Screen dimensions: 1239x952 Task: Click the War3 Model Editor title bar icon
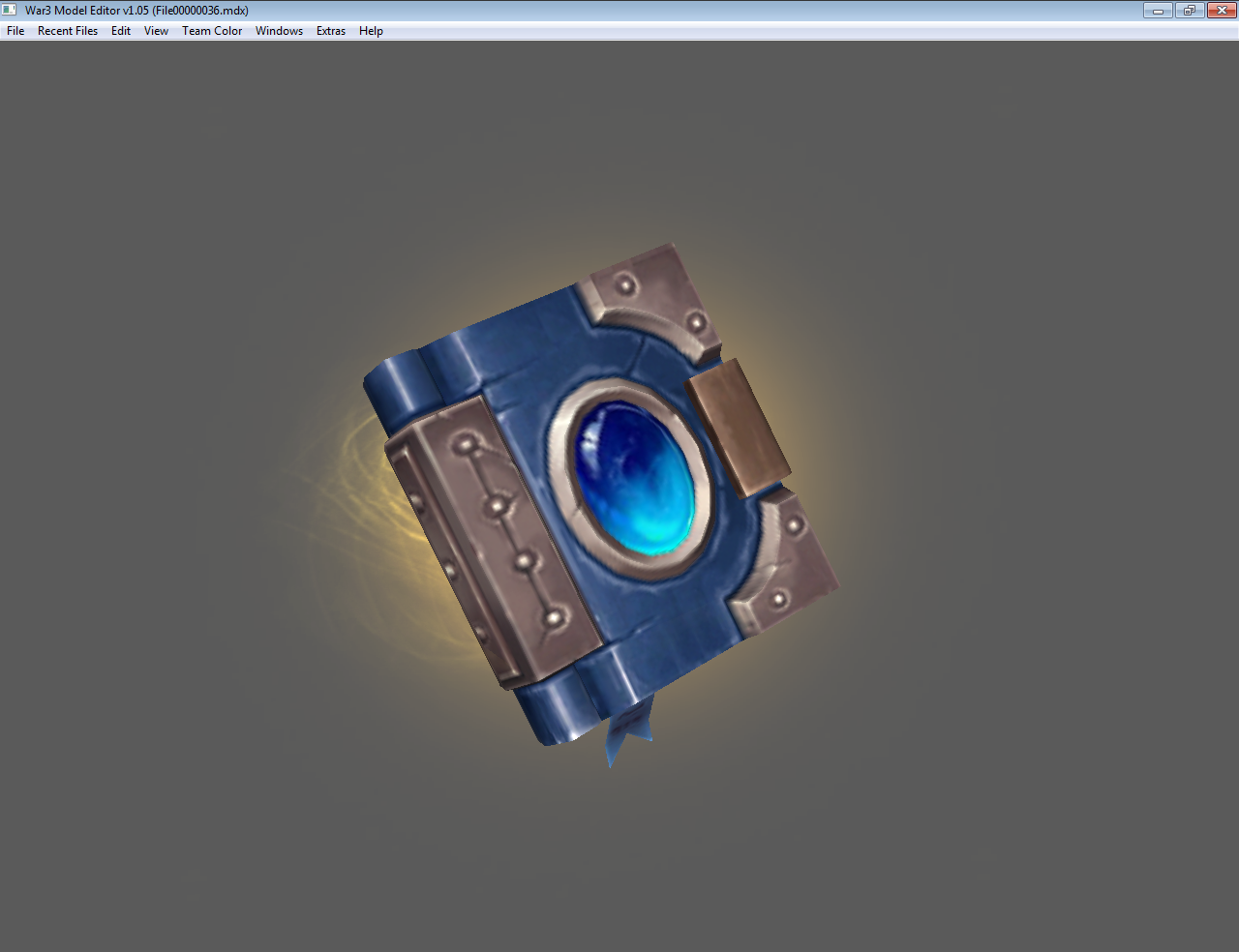pos(10,11)
